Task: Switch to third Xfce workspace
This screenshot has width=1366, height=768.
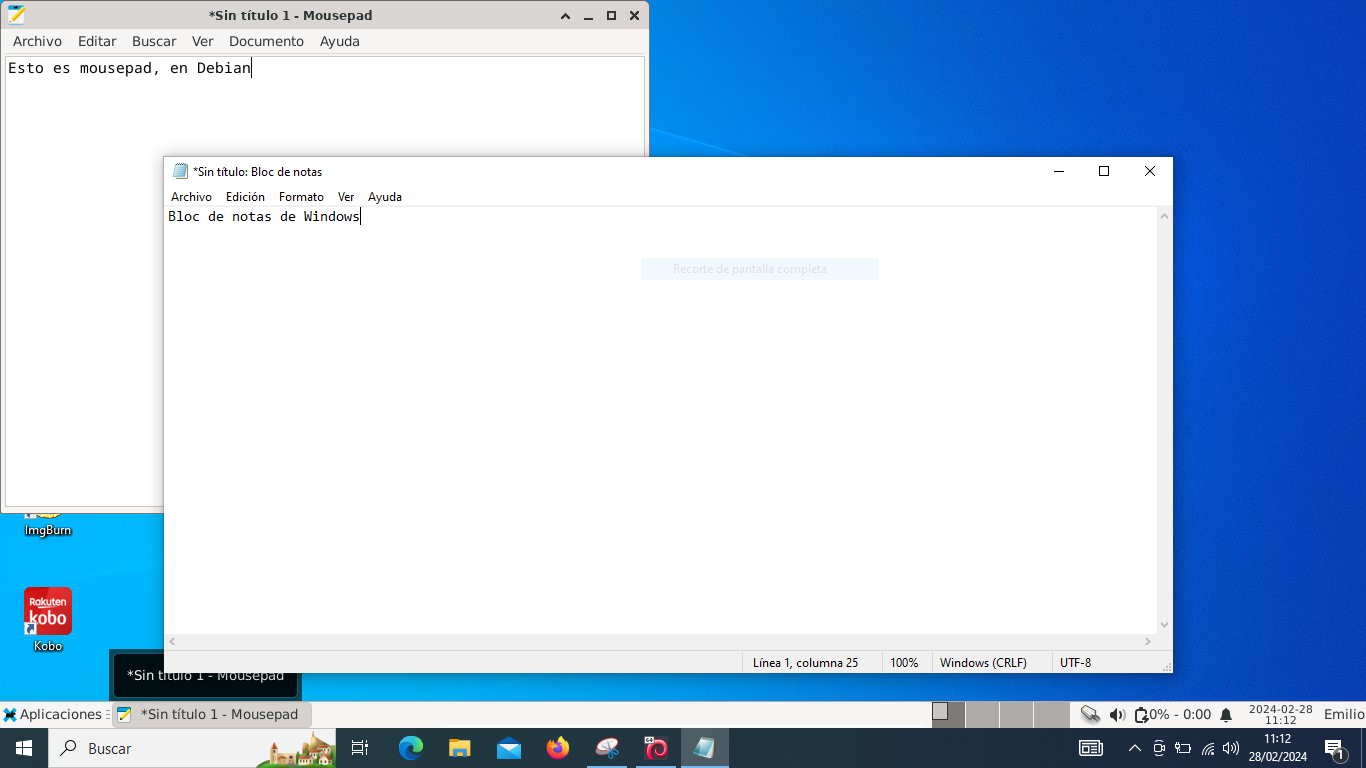Action: (x=1017, y=714)
